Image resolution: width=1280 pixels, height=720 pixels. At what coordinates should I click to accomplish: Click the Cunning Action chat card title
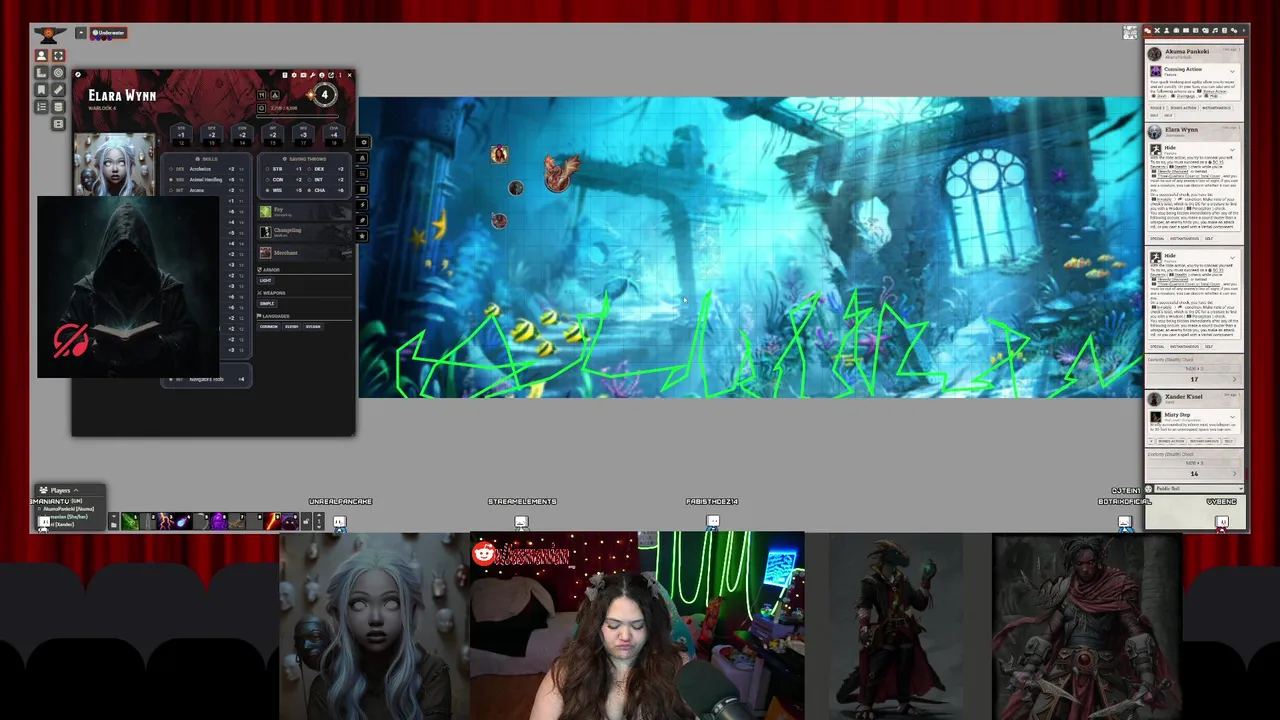pyautogui.click(x=1183, y=69)
